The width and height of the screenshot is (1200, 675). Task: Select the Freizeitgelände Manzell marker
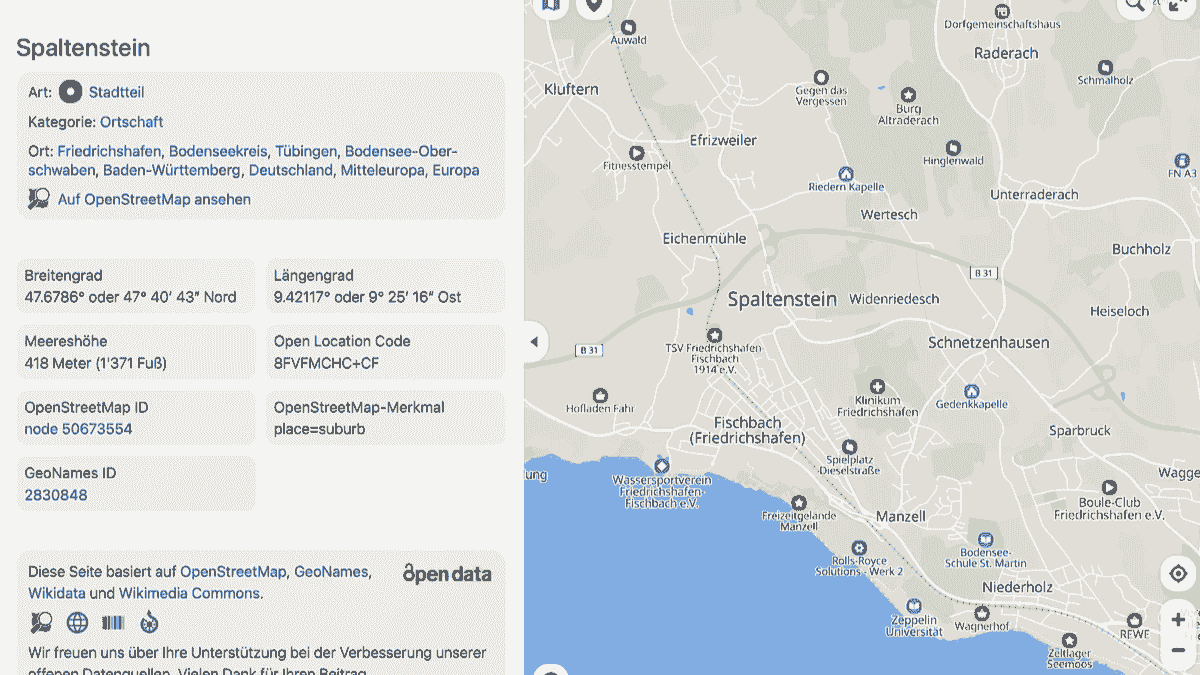(798, 502)
